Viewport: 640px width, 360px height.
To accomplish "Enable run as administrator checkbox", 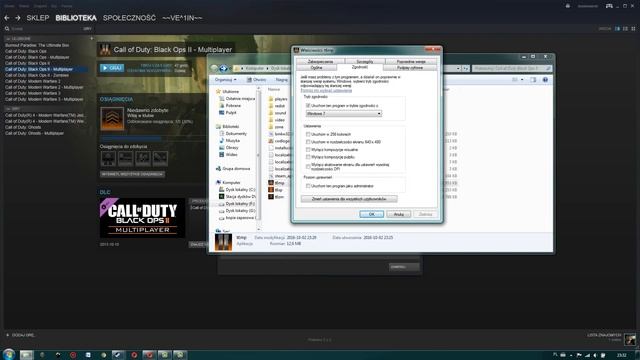I will click(x=308, y=186).
